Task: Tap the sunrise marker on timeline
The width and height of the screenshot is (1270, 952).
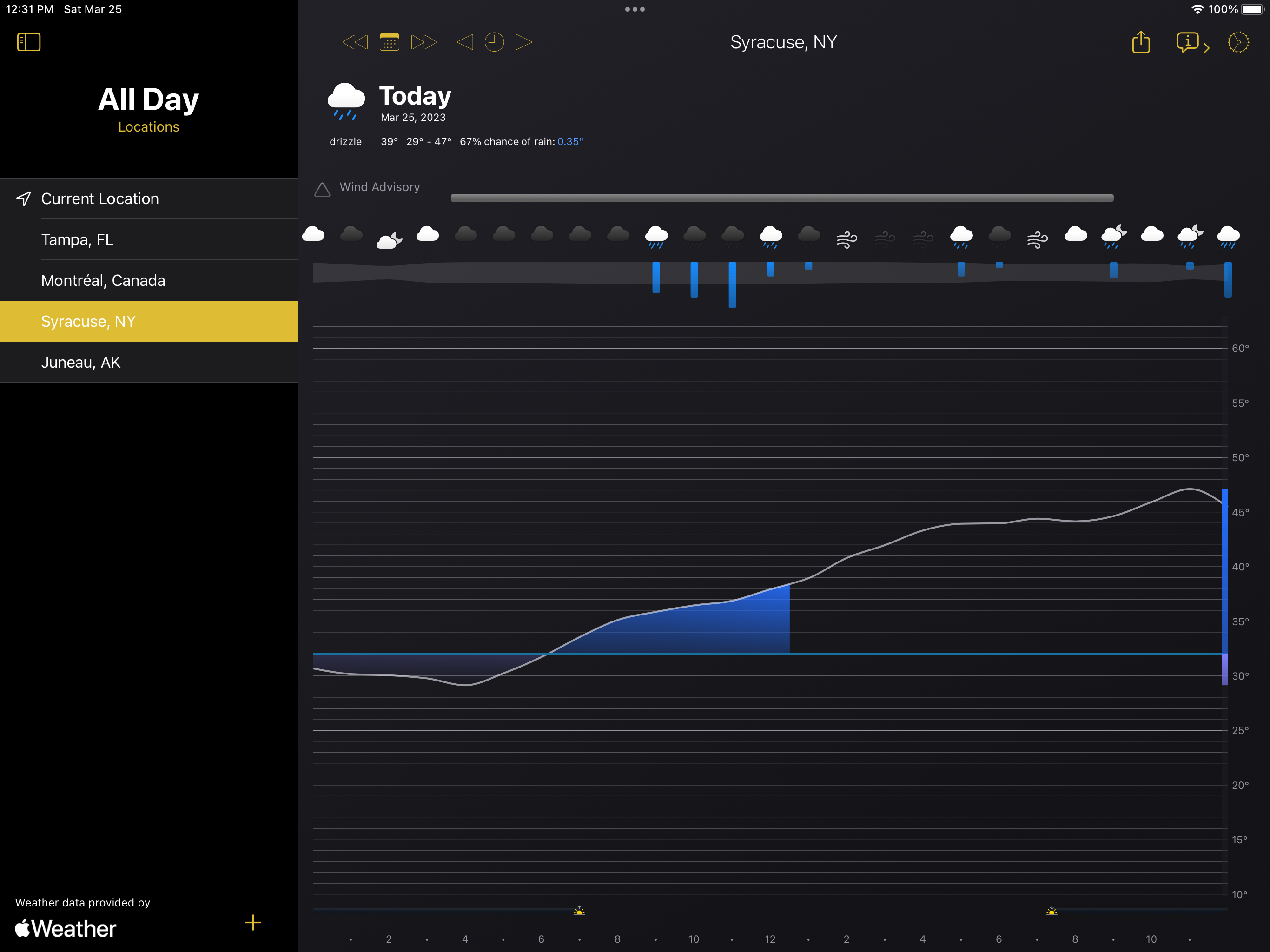Action: [x=579, y=910]
